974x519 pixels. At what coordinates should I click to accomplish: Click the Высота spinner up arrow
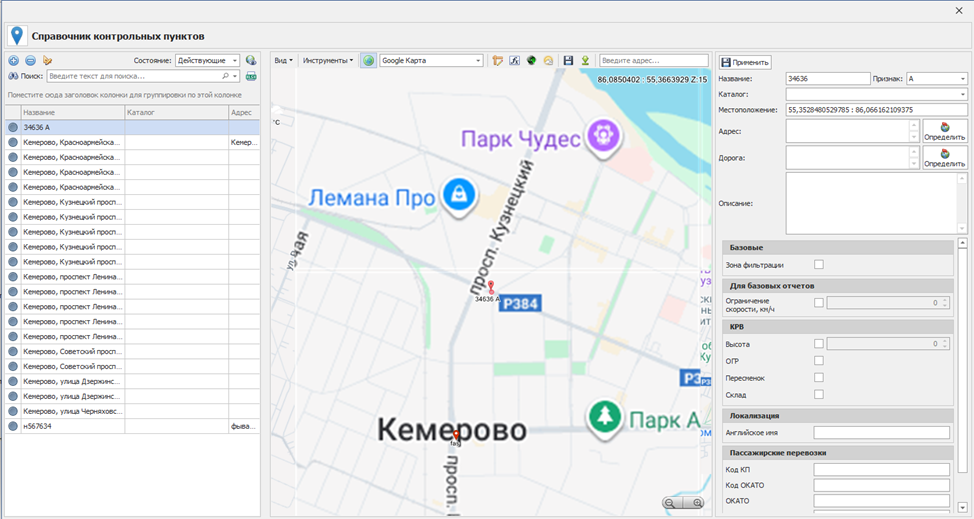point(945,340)
